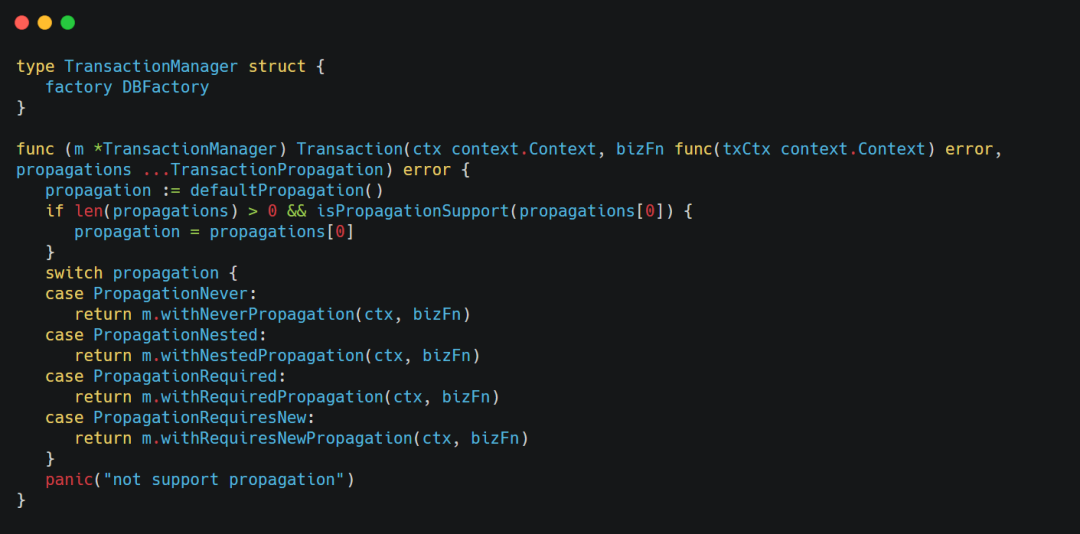Click the "not support propagation" string
Image resolution: width=1080 pixels, height=534 pixels.
[x=223, y=480]
